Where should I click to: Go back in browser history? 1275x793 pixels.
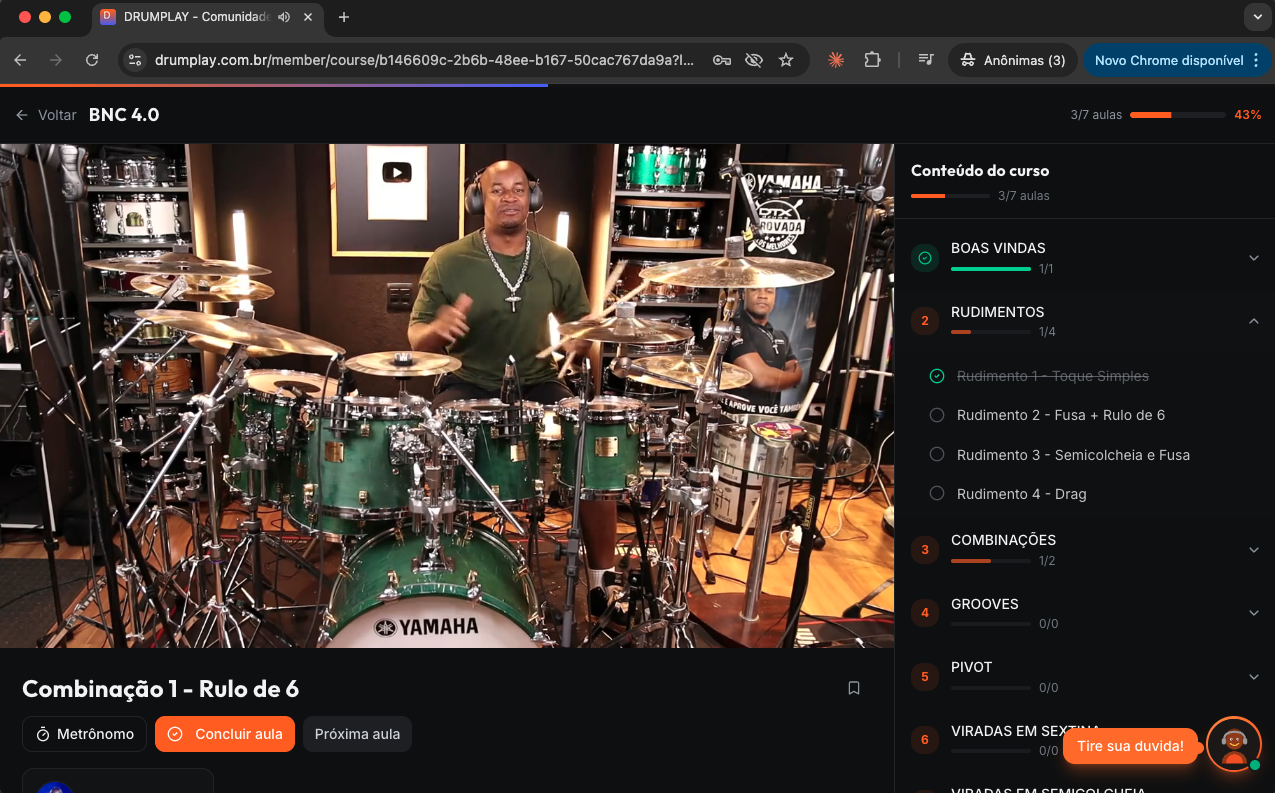point(20,60)
